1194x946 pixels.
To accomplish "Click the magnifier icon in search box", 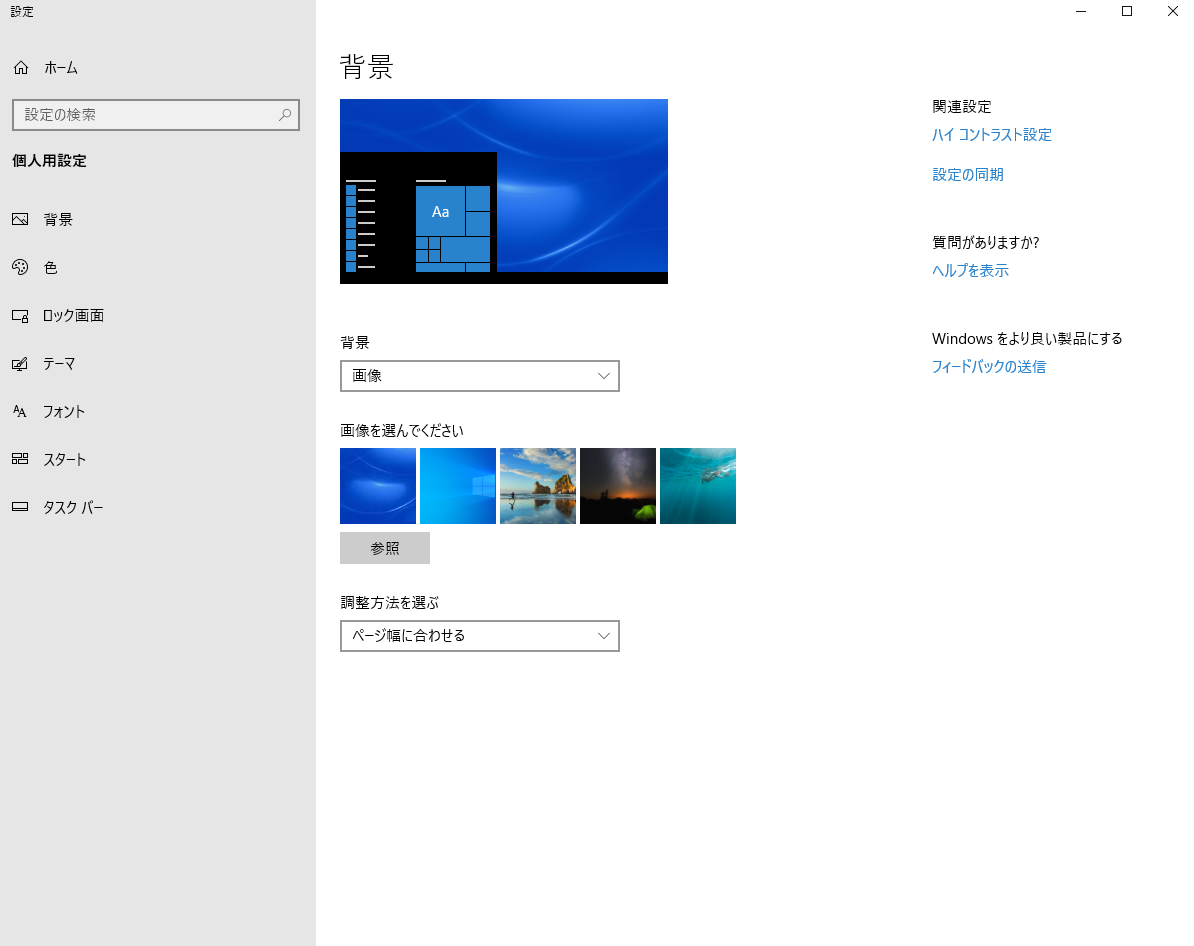I will click(285, 115).
